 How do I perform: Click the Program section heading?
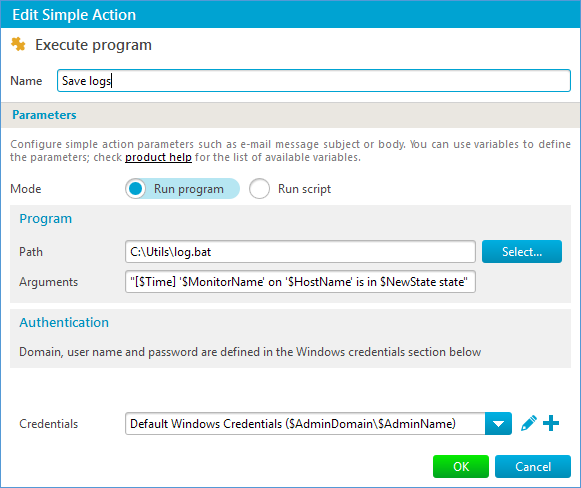tap(46, 219)
